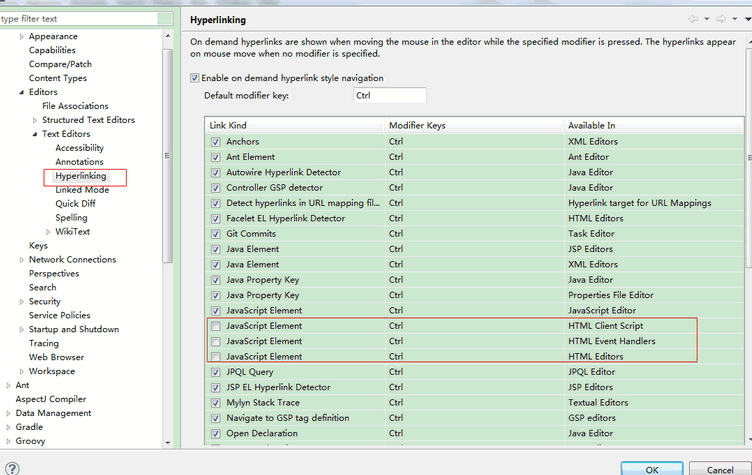Select Linked Mode in preferences tree
752x475 pixels.
[82, 190]
